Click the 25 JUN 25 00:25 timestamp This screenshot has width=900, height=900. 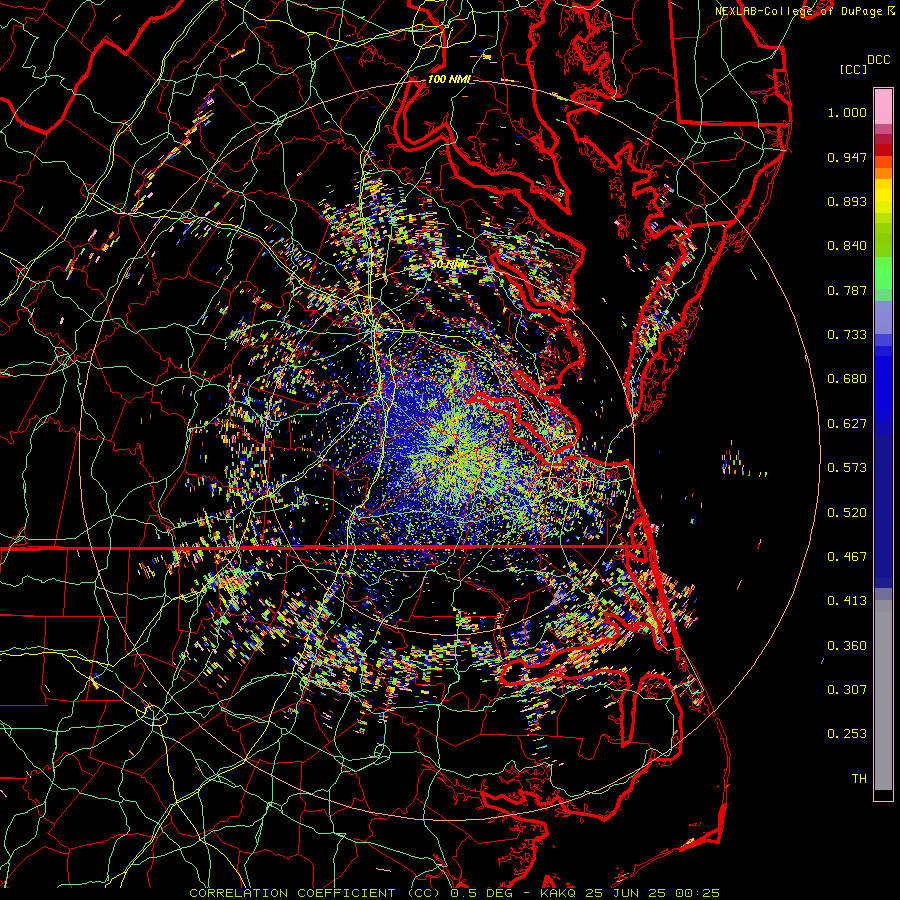653,893
